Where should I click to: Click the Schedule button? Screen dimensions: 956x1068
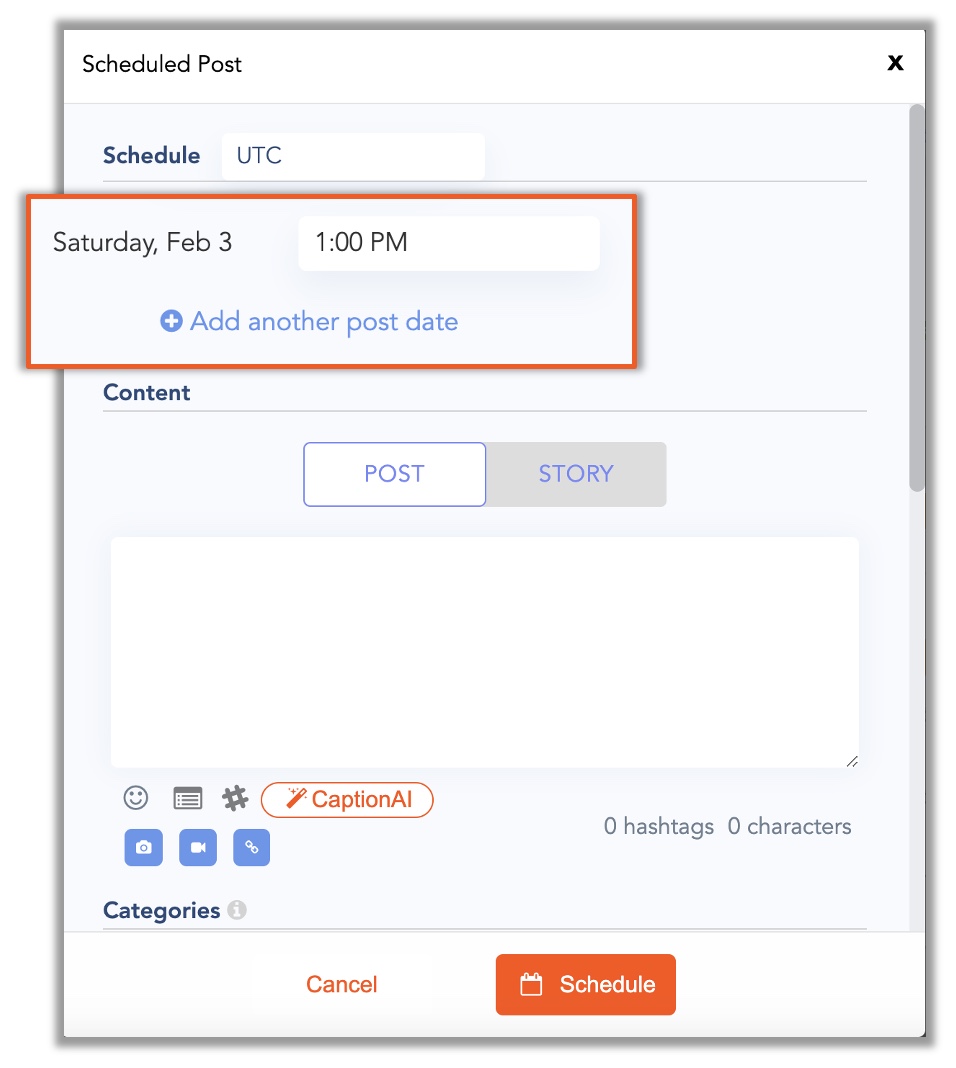pos(586,984)
